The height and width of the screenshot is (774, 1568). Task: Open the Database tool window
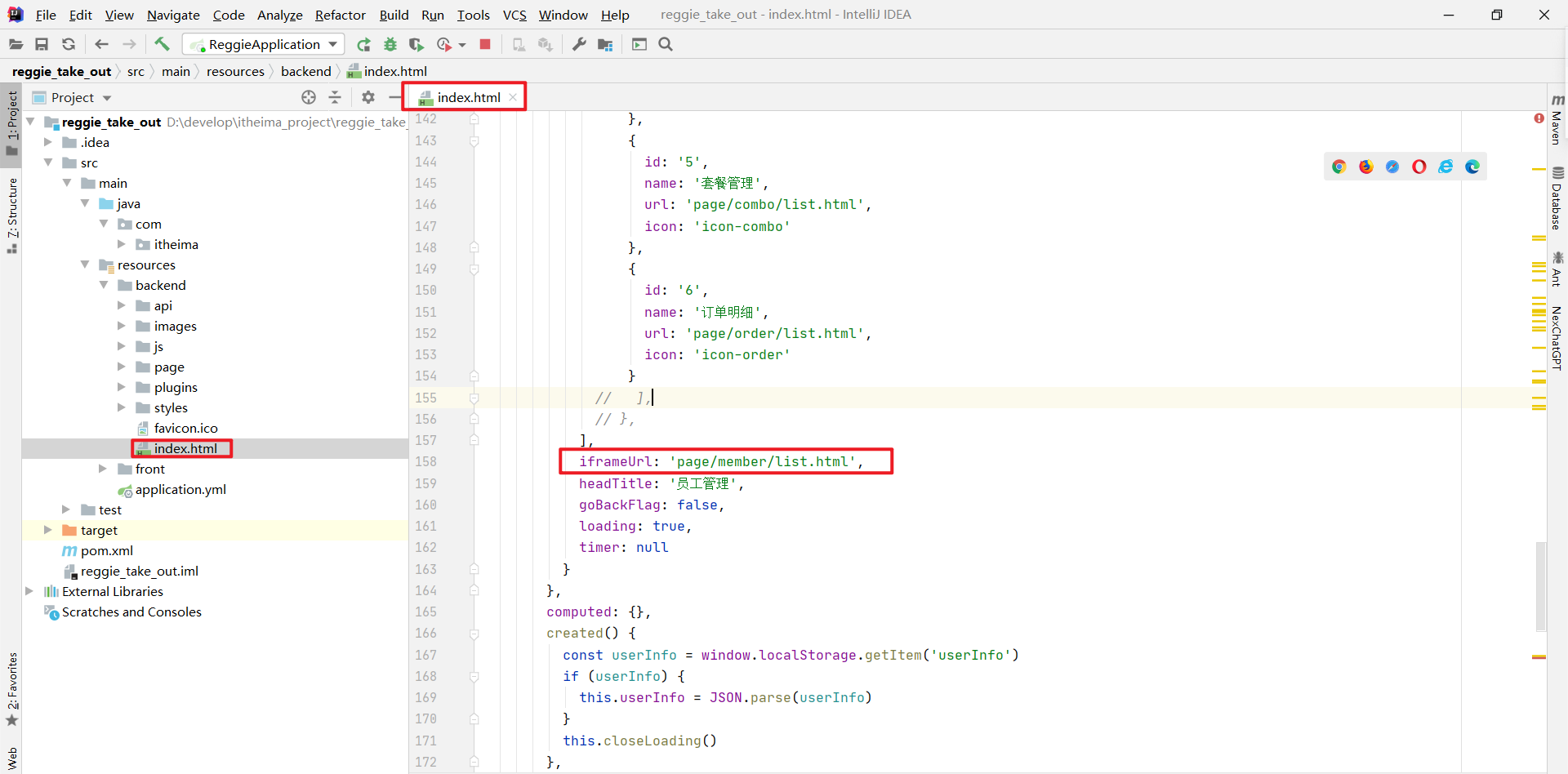(x=1557, y=198)
